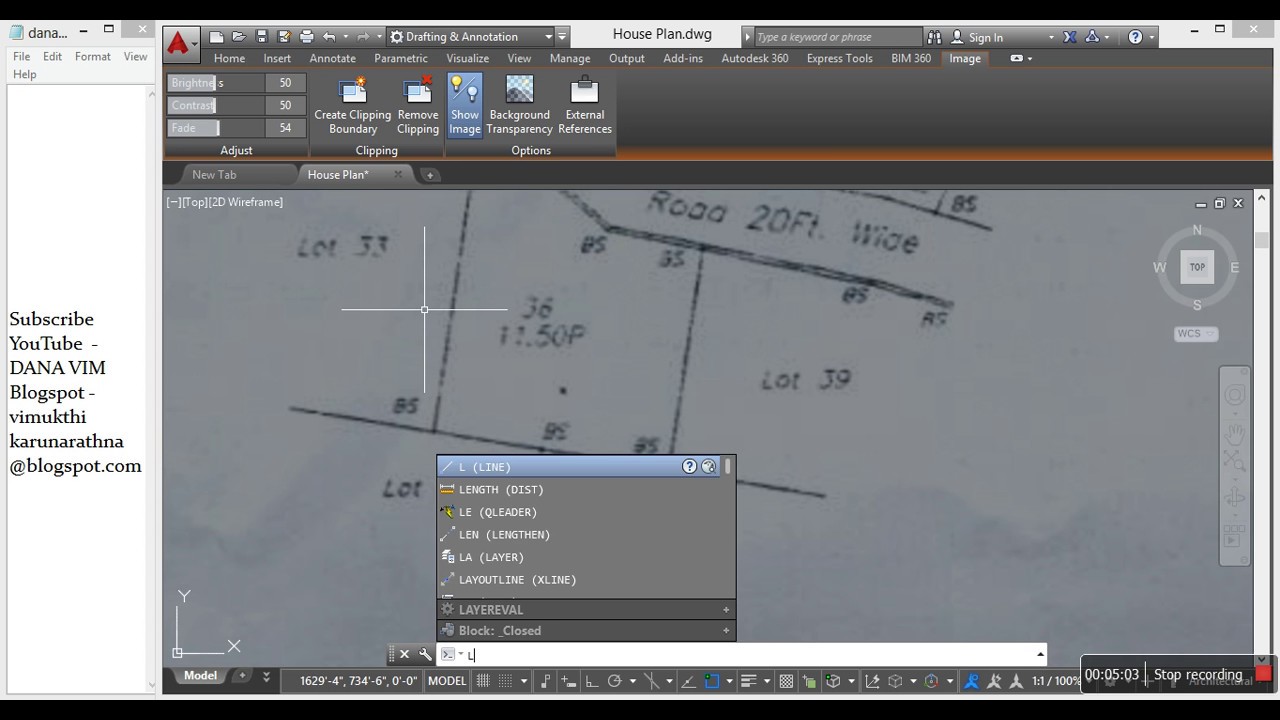Screen dimensions: 1280x720
Task: Open the Sign In dropdown
Action: pyautogui.click(x=1051, y=37)
